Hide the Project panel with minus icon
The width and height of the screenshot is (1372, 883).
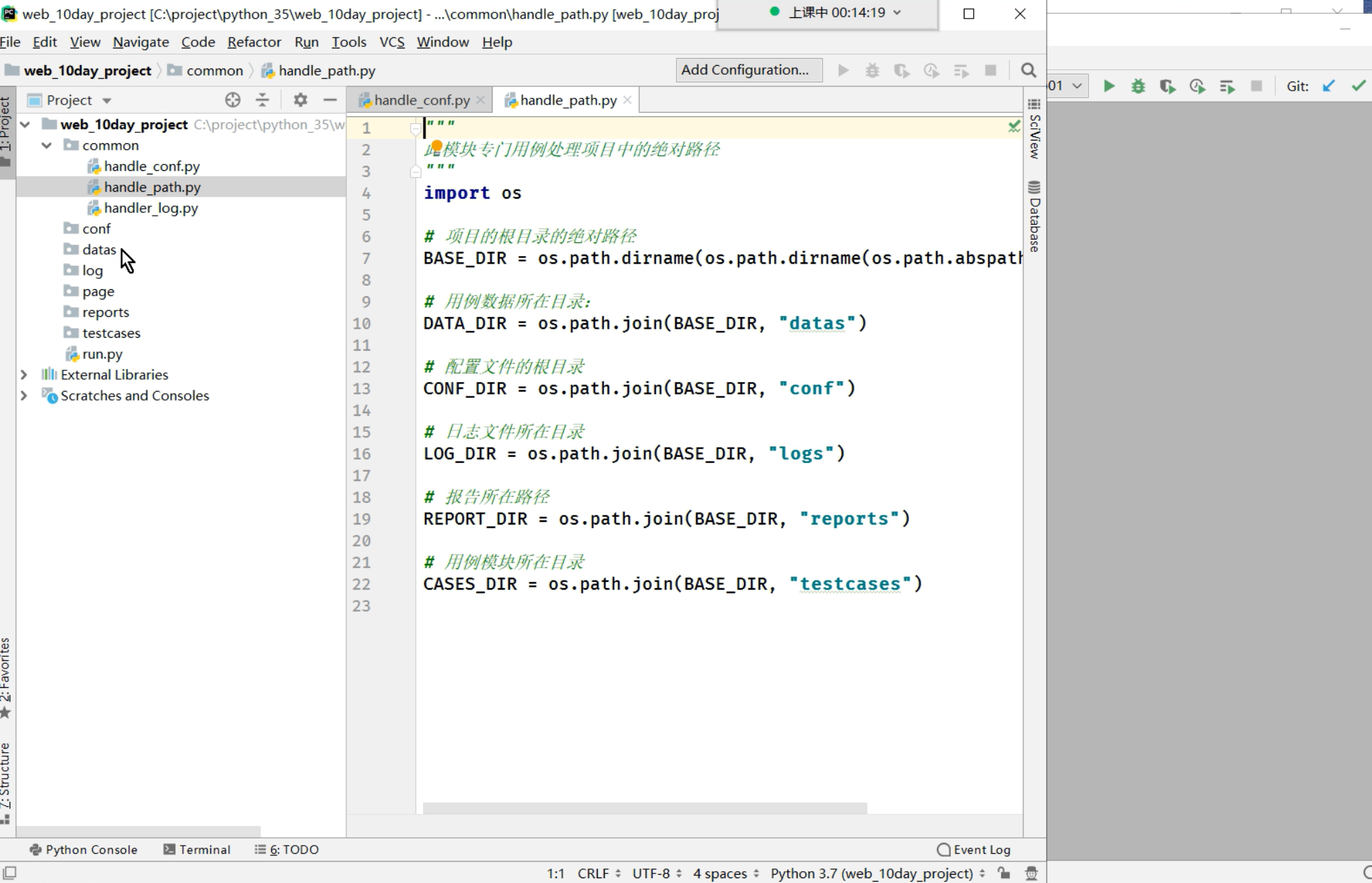pyautogui.click(x=330, y=100)
